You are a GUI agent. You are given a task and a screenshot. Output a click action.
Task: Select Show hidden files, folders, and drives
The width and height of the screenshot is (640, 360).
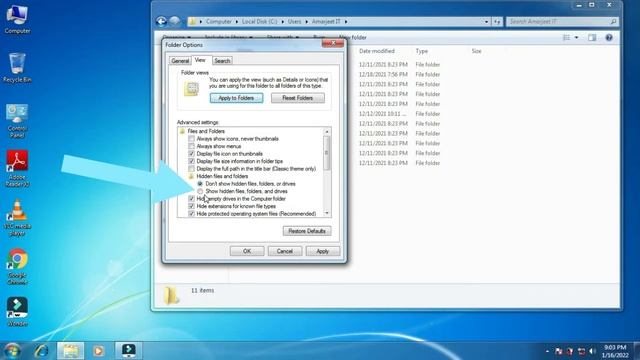click(x=200, y=191)
